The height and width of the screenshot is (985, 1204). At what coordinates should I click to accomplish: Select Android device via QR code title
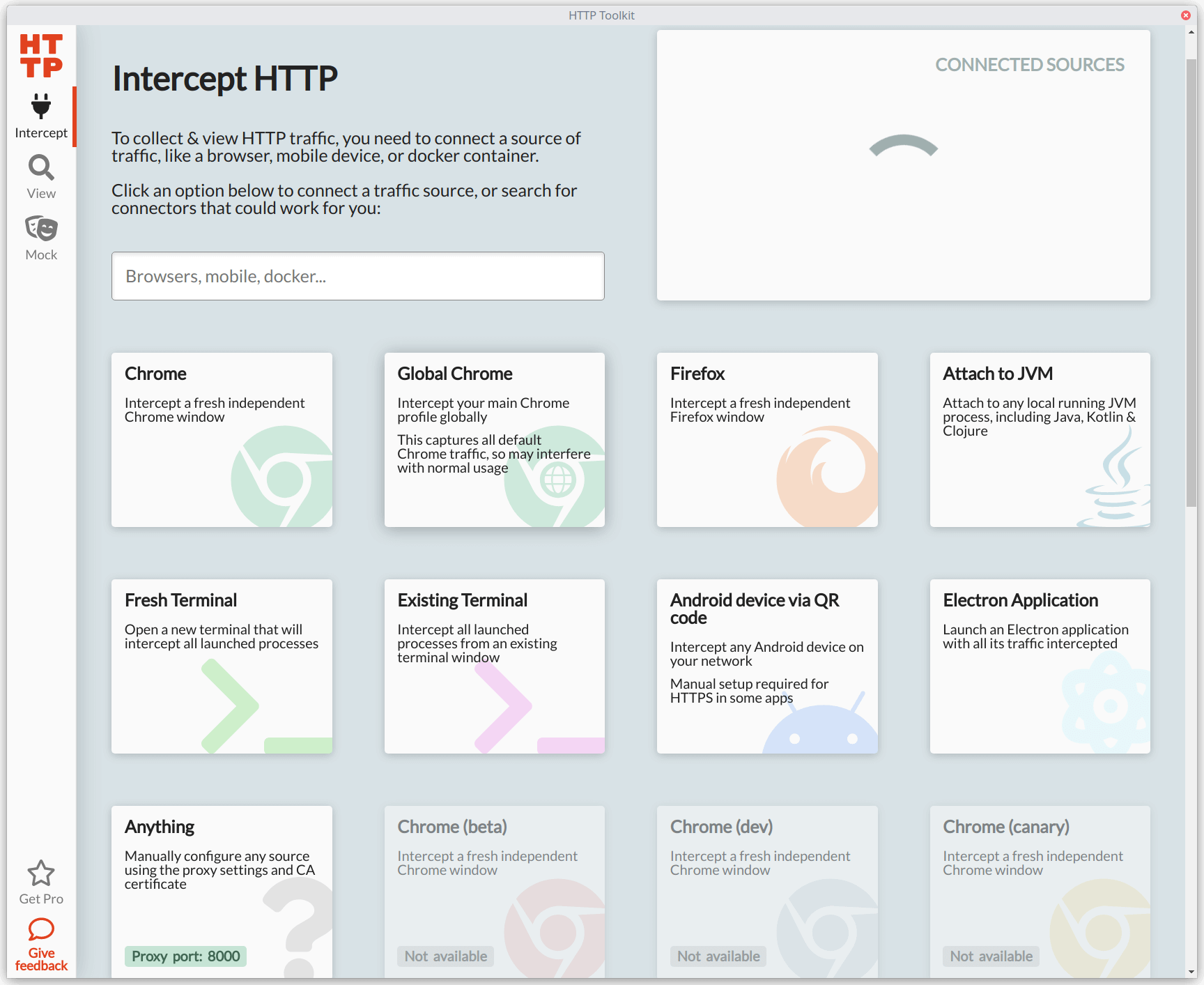tap(755, 609)
